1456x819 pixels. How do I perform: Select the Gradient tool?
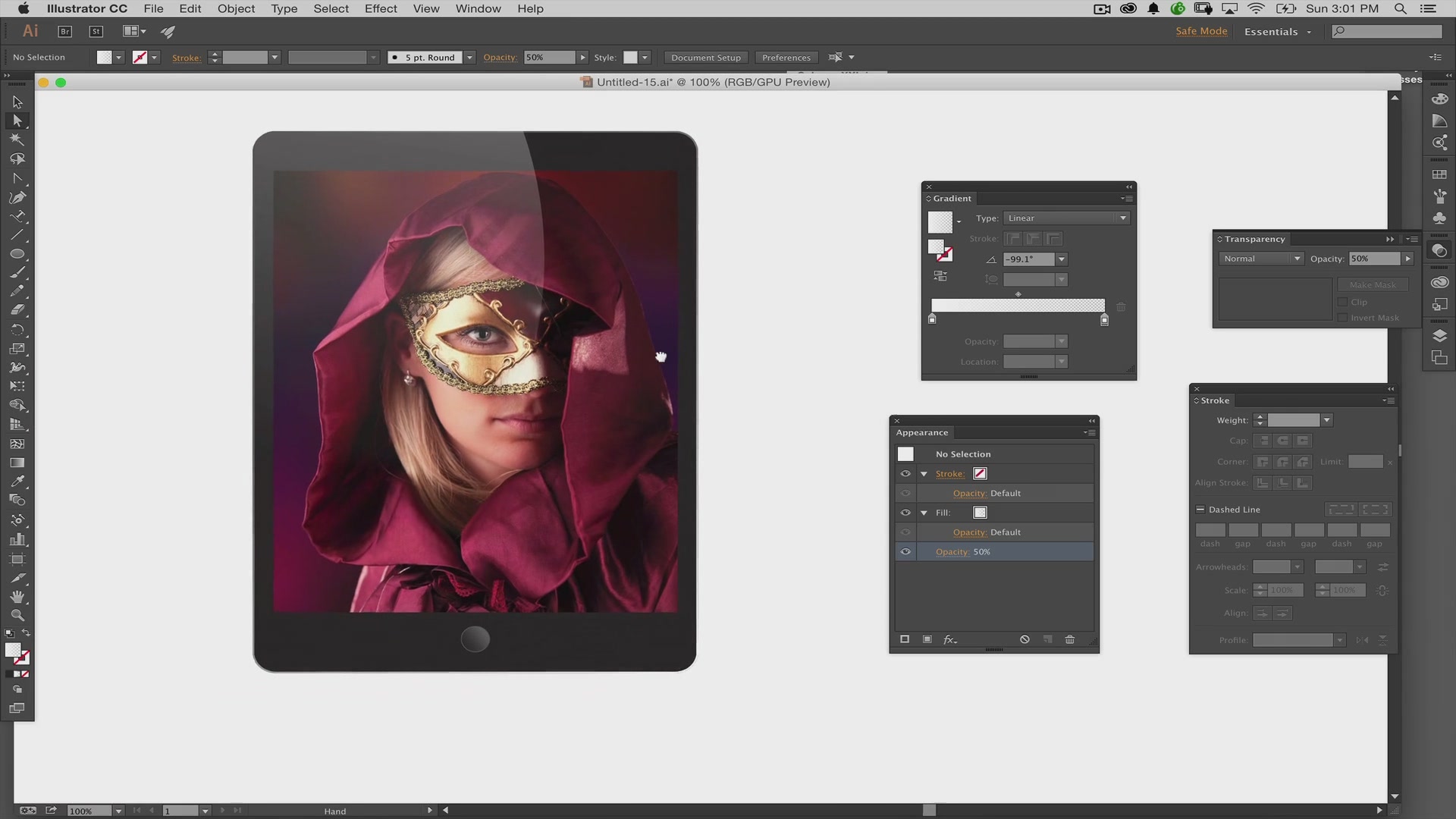point(17,462)
